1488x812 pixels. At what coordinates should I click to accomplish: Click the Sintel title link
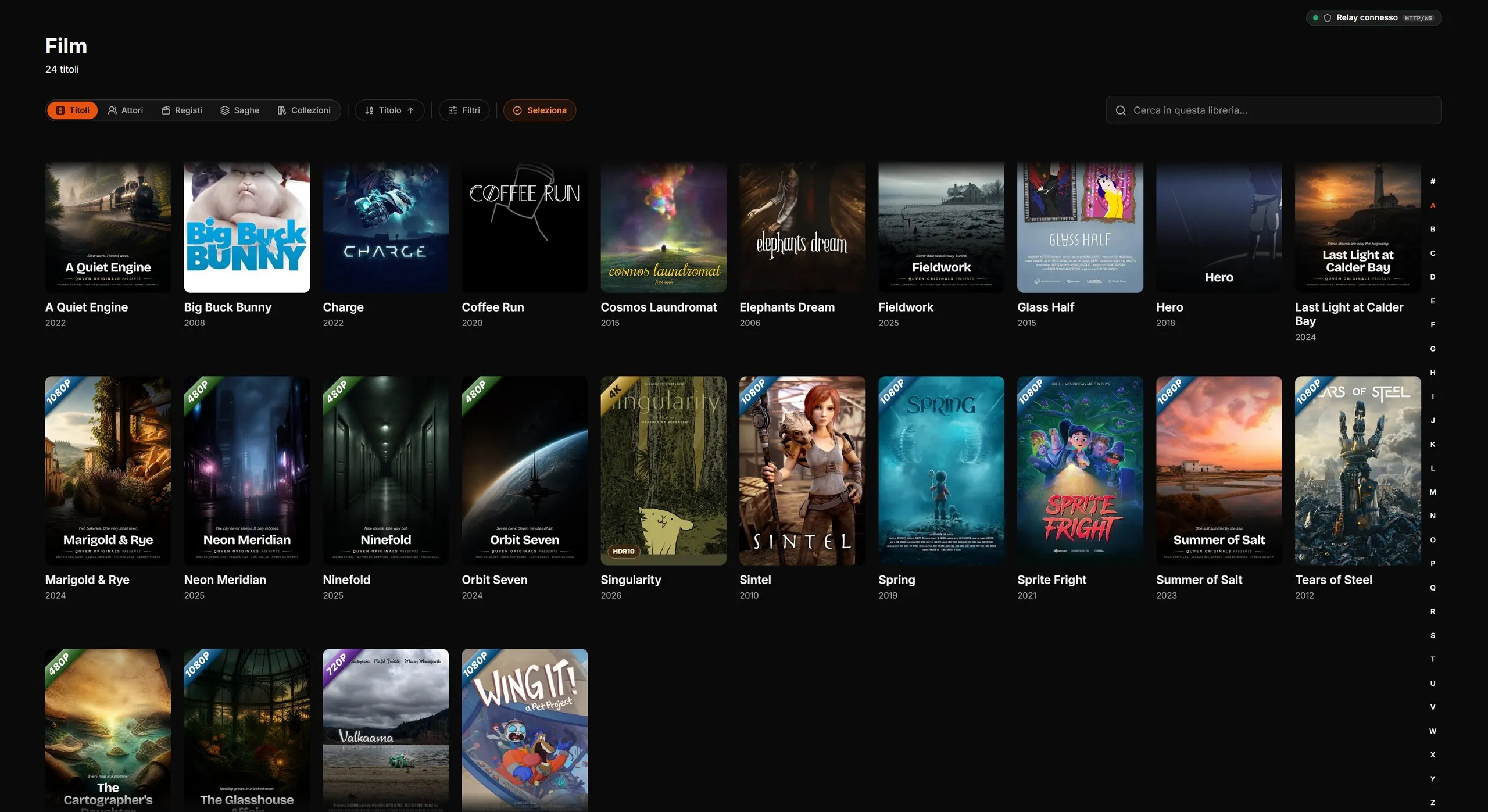click(755, 580)
